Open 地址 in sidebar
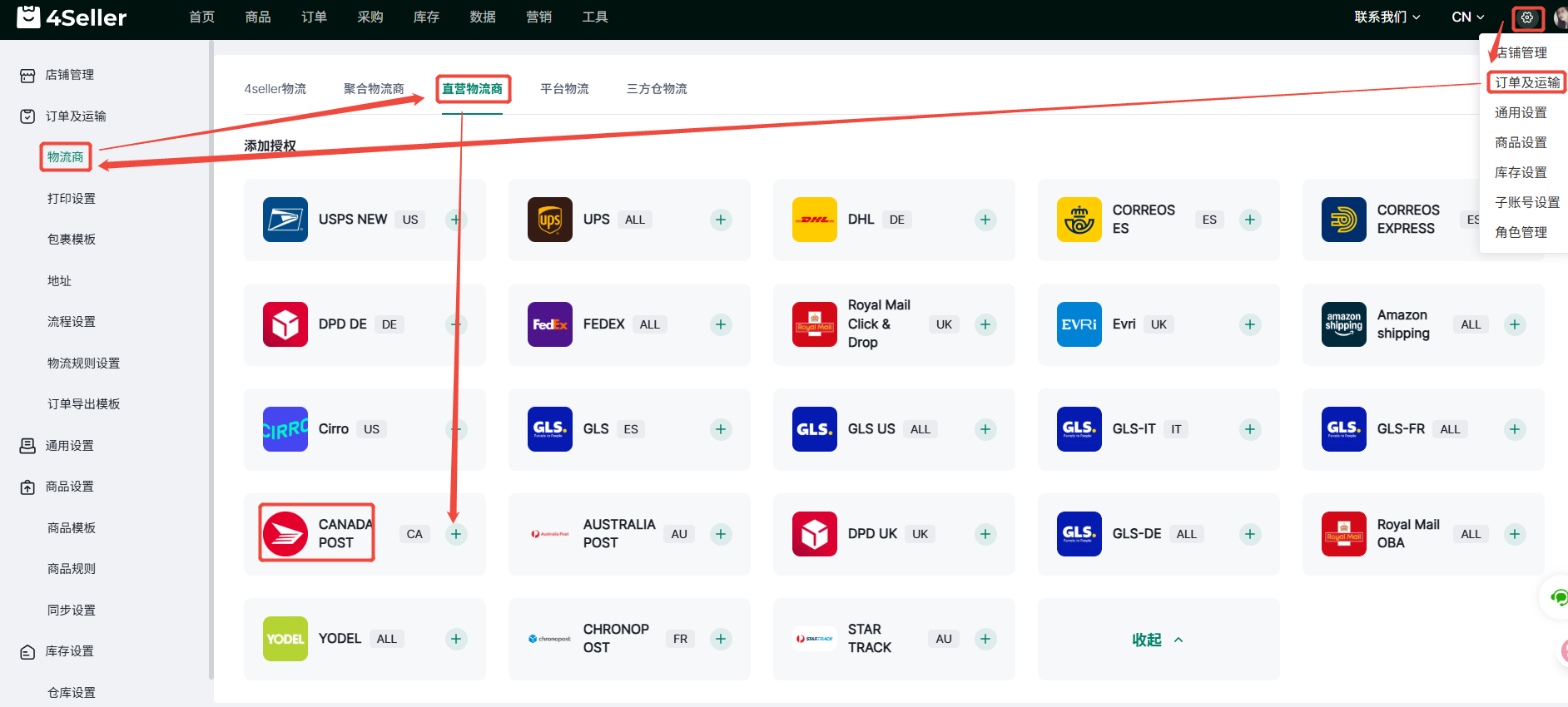 (59, 281)
